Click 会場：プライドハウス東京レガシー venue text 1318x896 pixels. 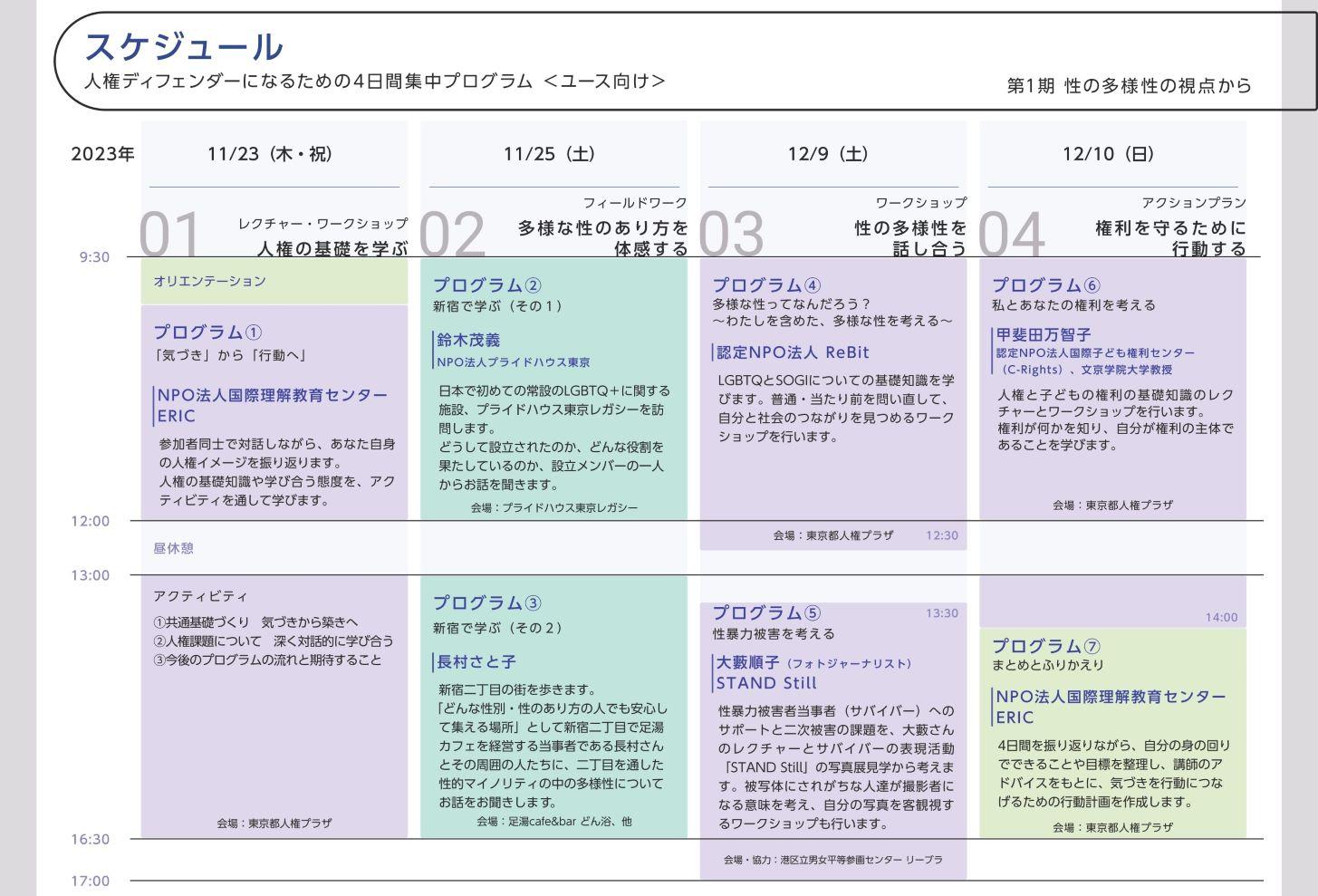554,507
